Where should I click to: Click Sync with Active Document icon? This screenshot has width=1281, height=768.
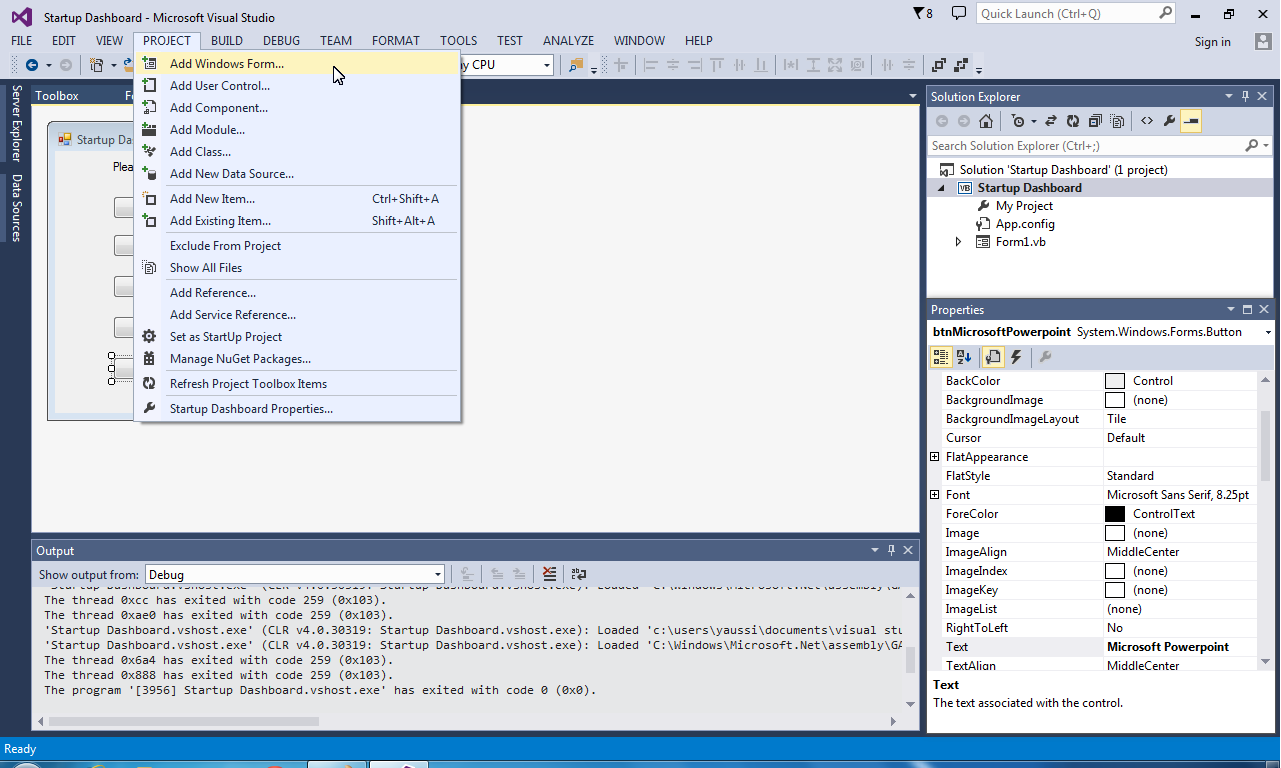coord(1051,121)
